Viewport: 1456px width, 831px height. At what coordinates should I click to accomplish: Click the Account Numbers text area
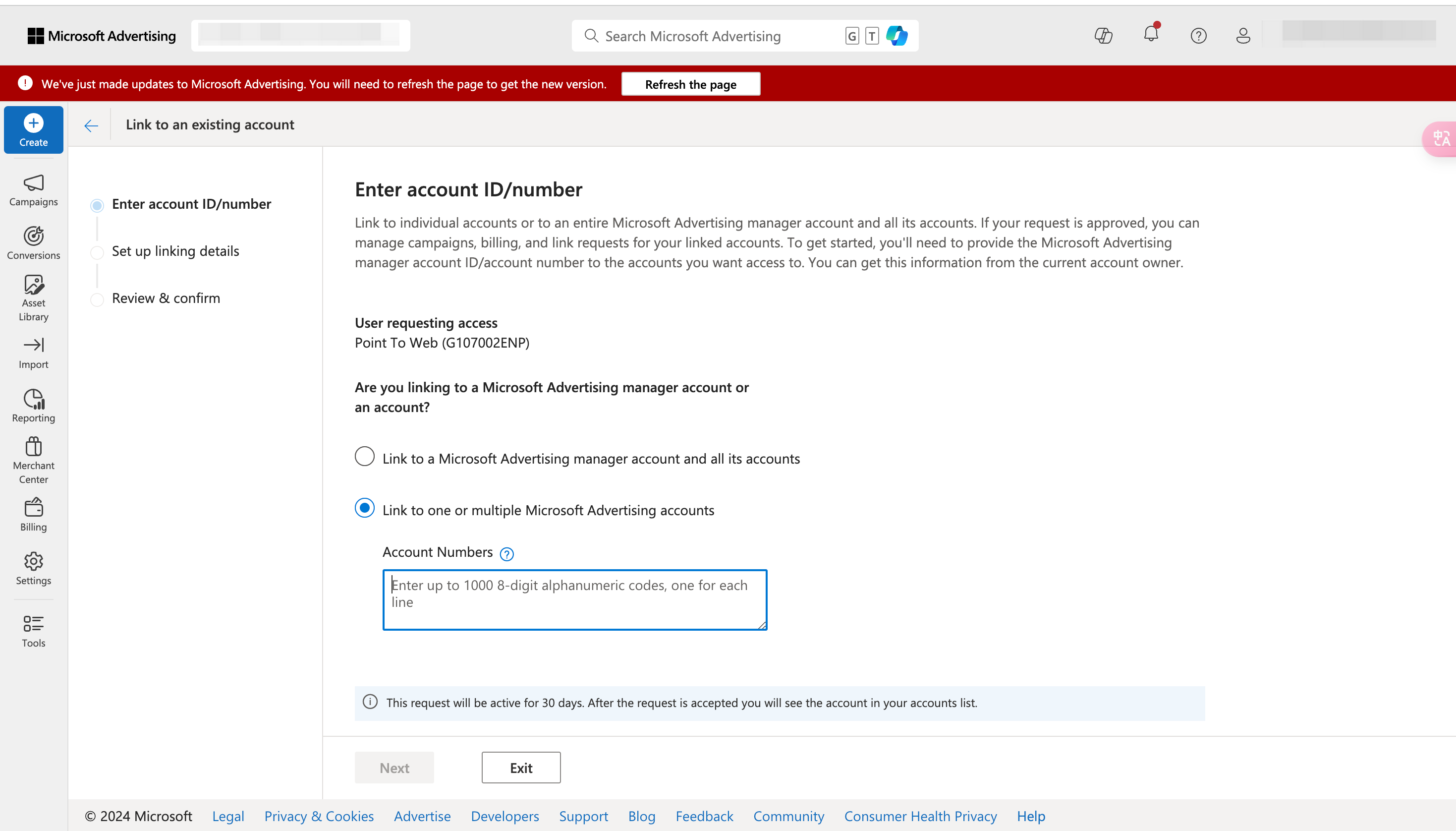(x=575, y=600)
